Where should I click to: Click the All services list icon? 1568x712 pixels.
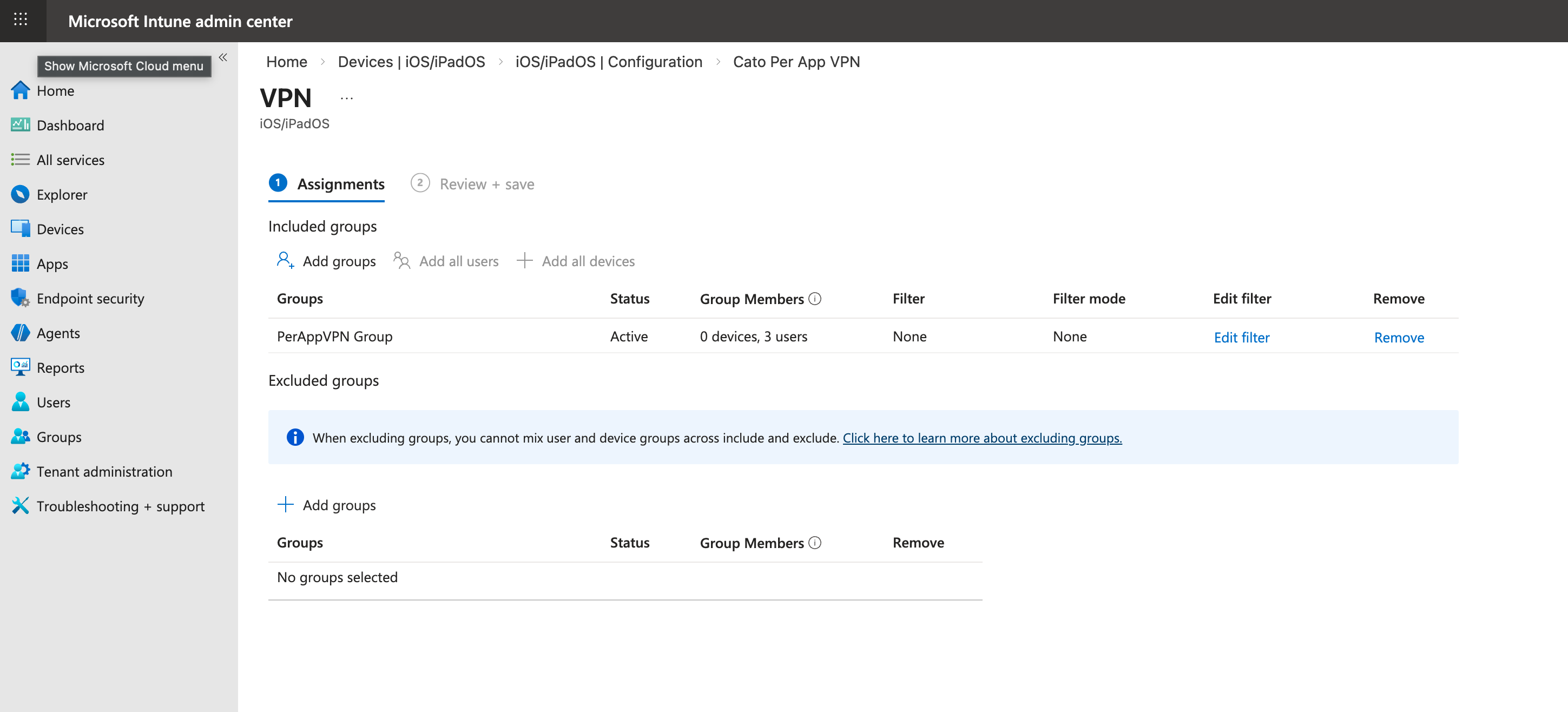[x=20, y=160]
